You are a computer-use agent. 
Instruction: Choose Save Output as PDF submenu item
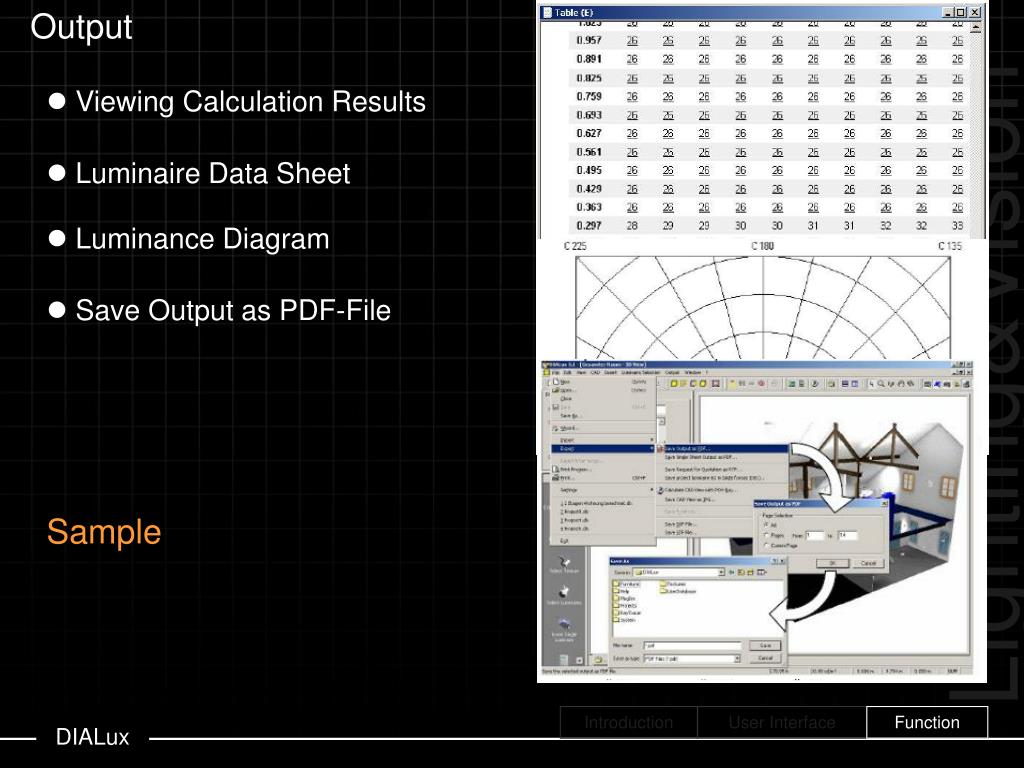[x=722, y=449]
